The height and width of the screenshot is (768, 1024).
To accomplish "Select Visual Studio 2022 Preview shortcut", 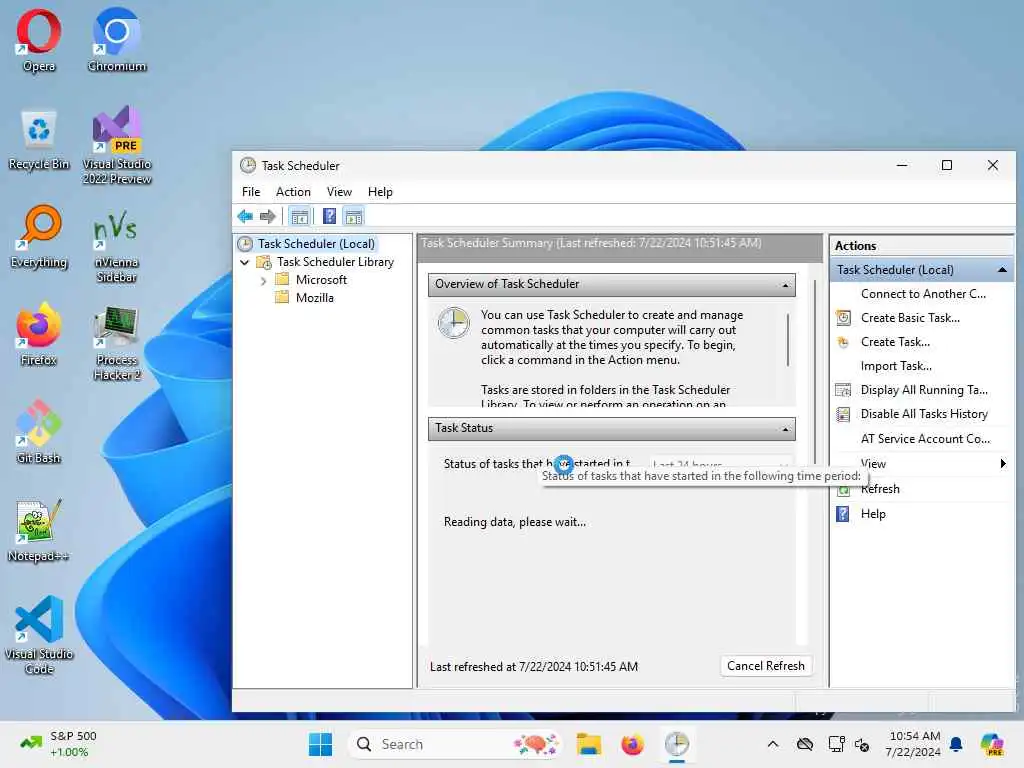I will click(x=117, y=145).
